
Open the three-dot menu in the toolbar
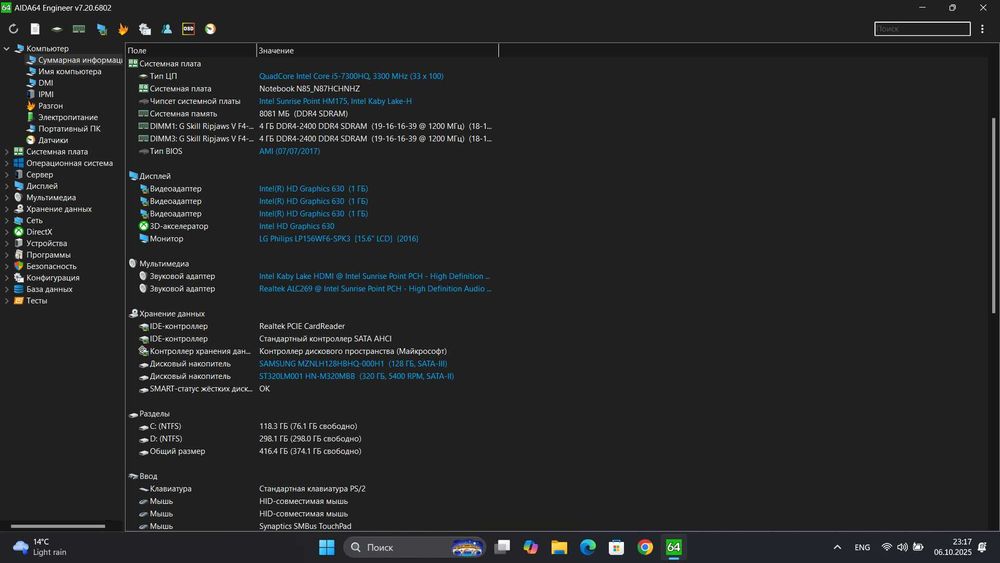point(982,29)
